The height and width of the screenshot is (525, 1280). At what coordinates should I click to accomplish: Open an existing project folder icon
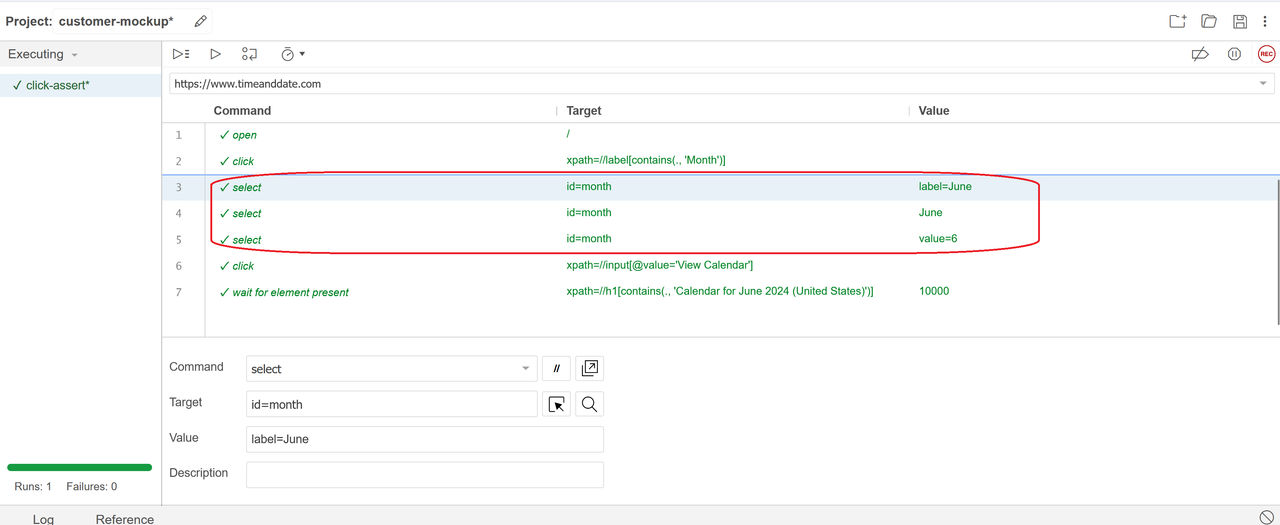pos(1209,21)
